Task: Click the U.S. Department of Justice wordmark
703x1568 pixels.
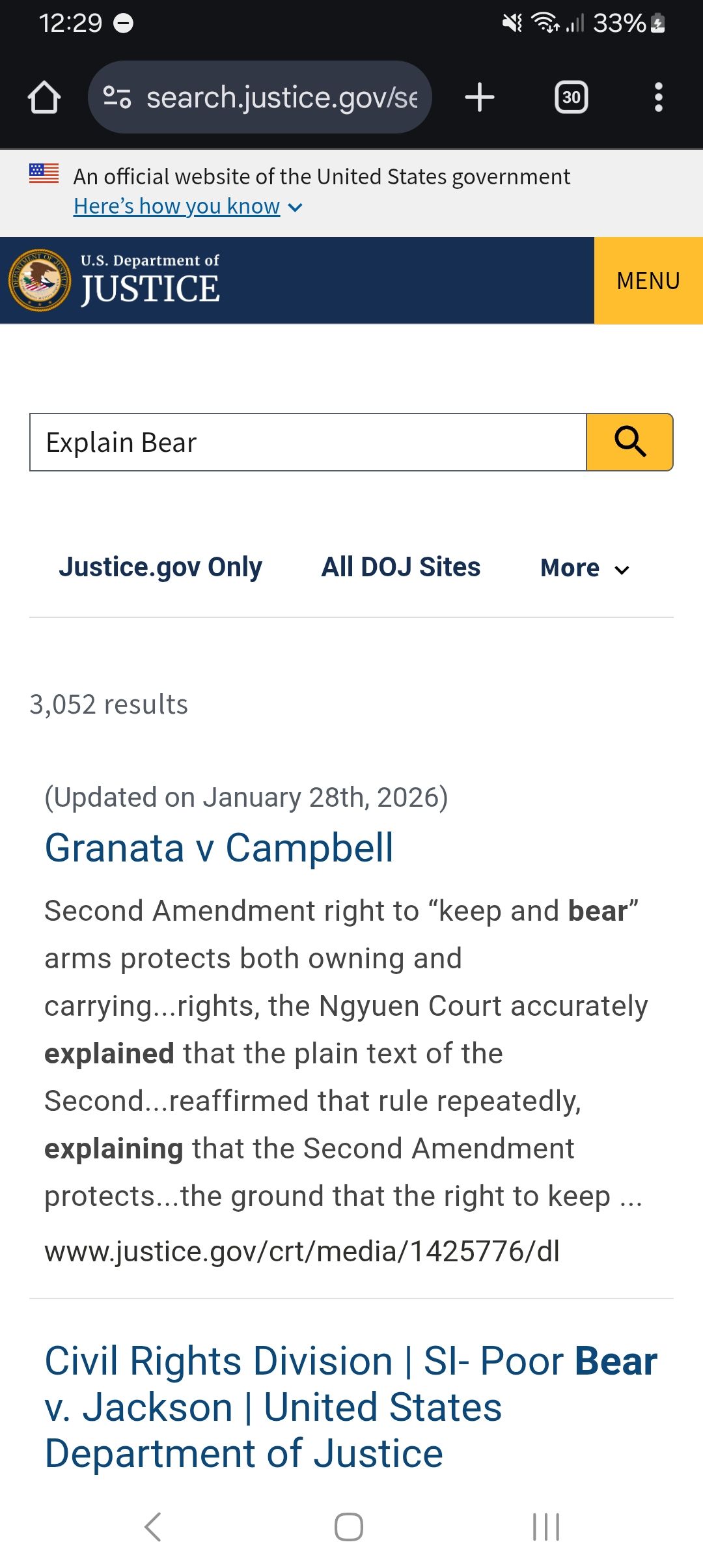Action: point(150,280)
